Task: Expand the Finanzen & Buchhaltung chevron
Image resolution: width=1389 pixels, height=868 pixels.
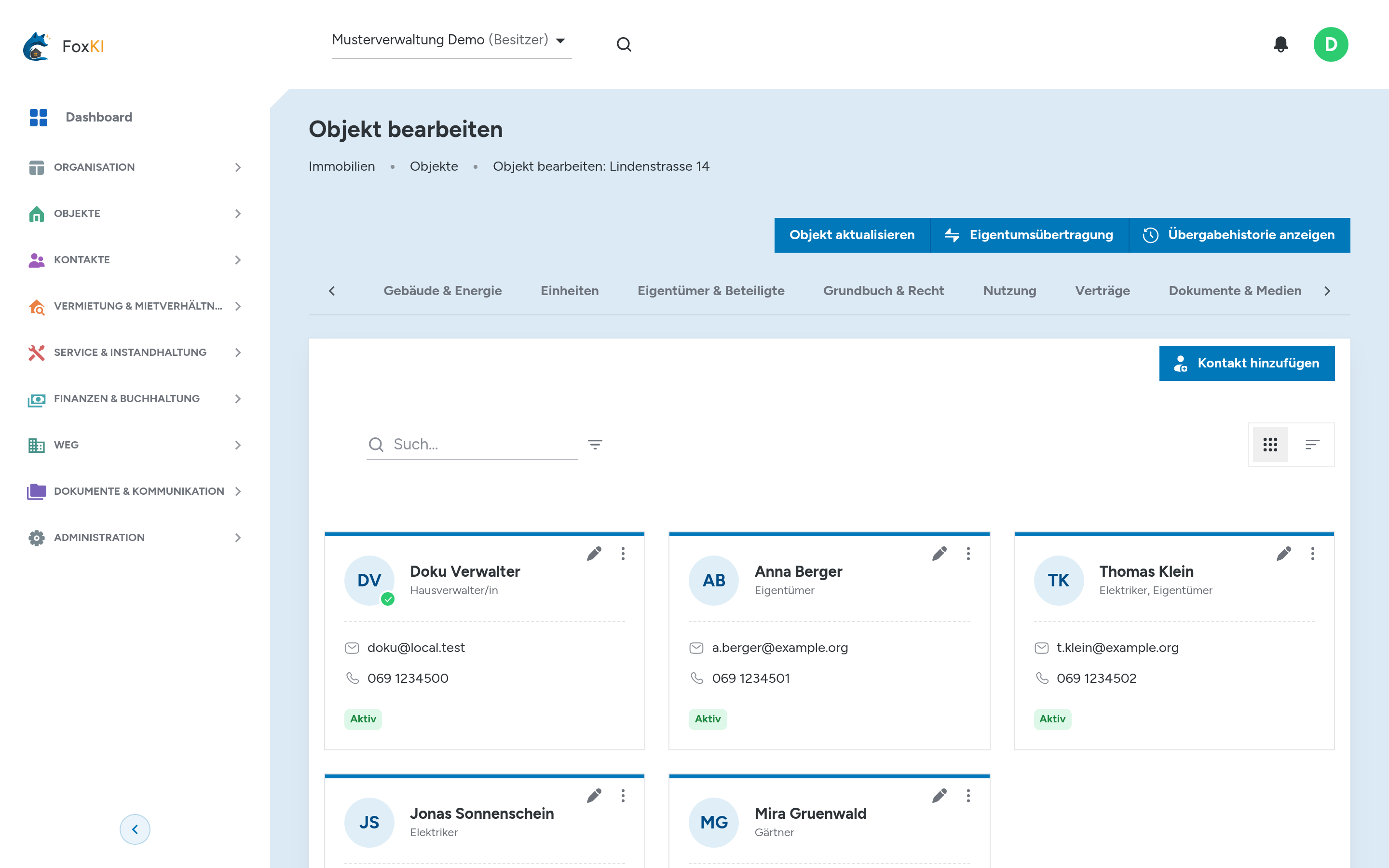Action: 238,399
